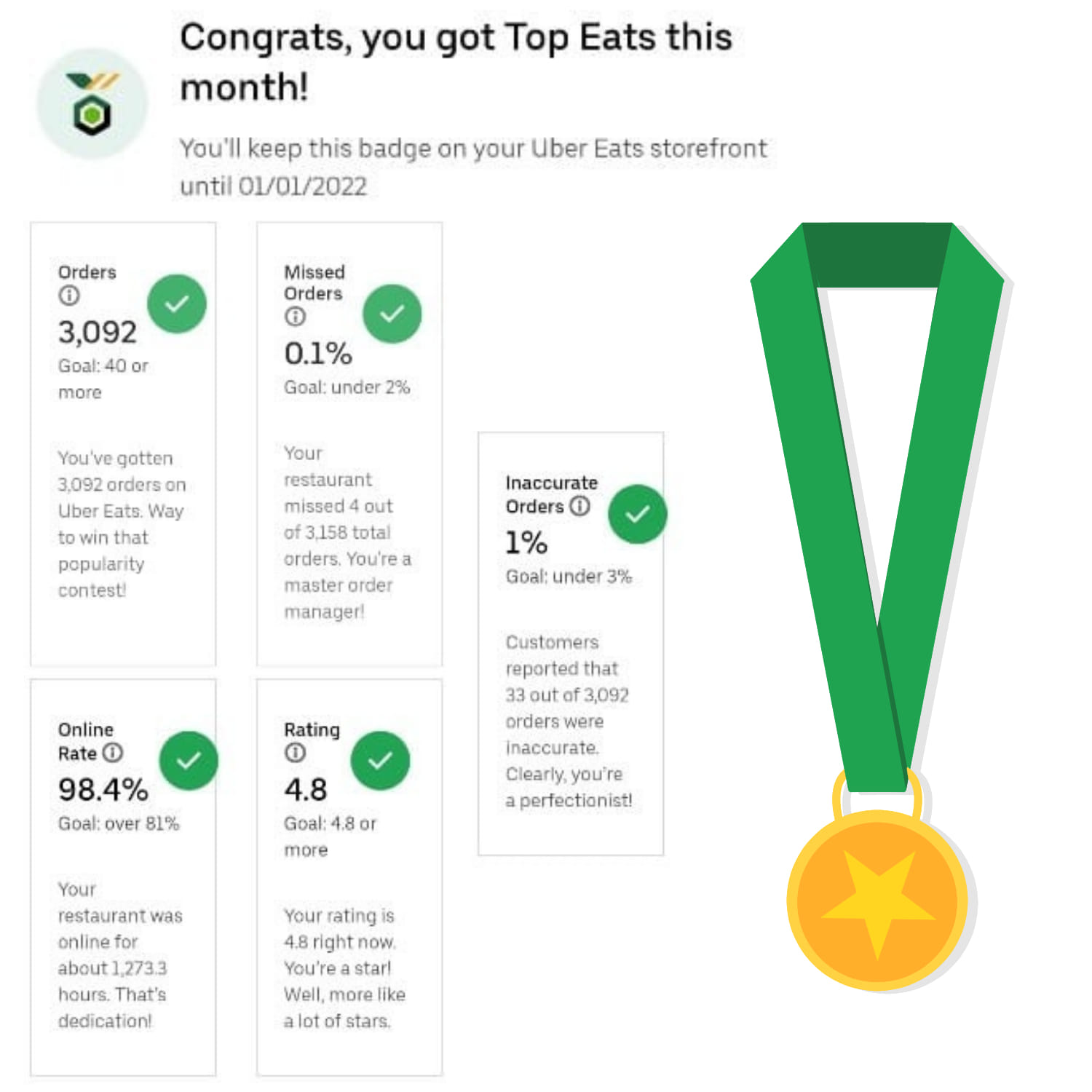The image size is (1092, 1092).
Task: Open the Orders info icon
Action: click(69, 296)
